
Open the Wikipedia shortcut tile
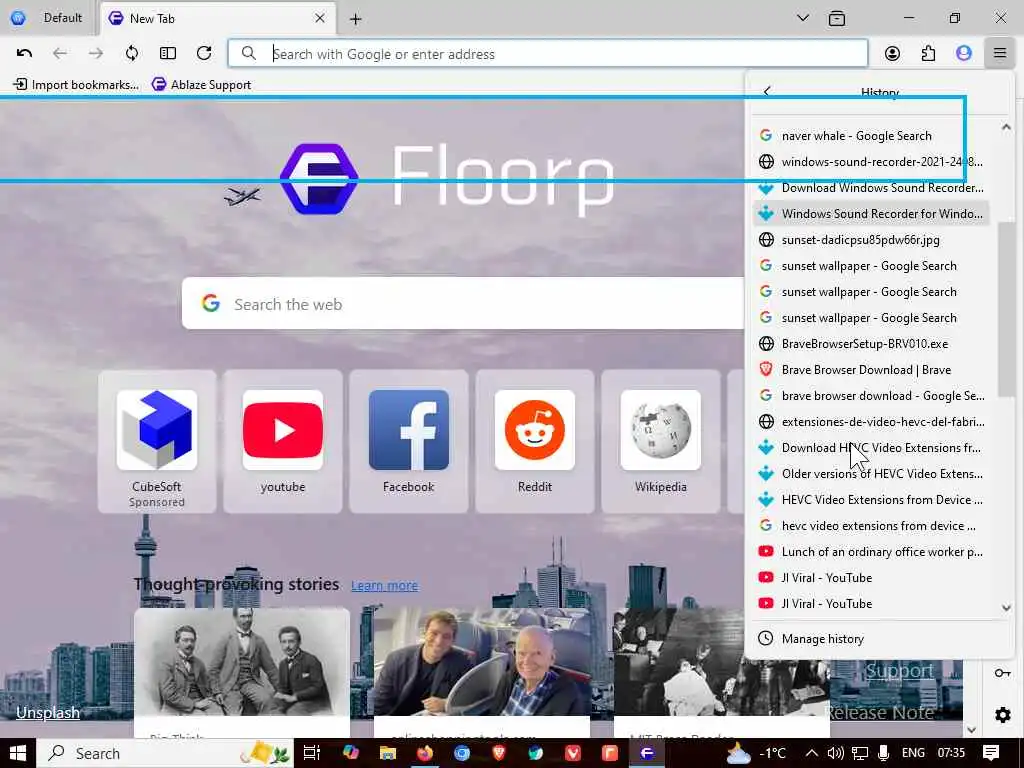pos(661,441)
